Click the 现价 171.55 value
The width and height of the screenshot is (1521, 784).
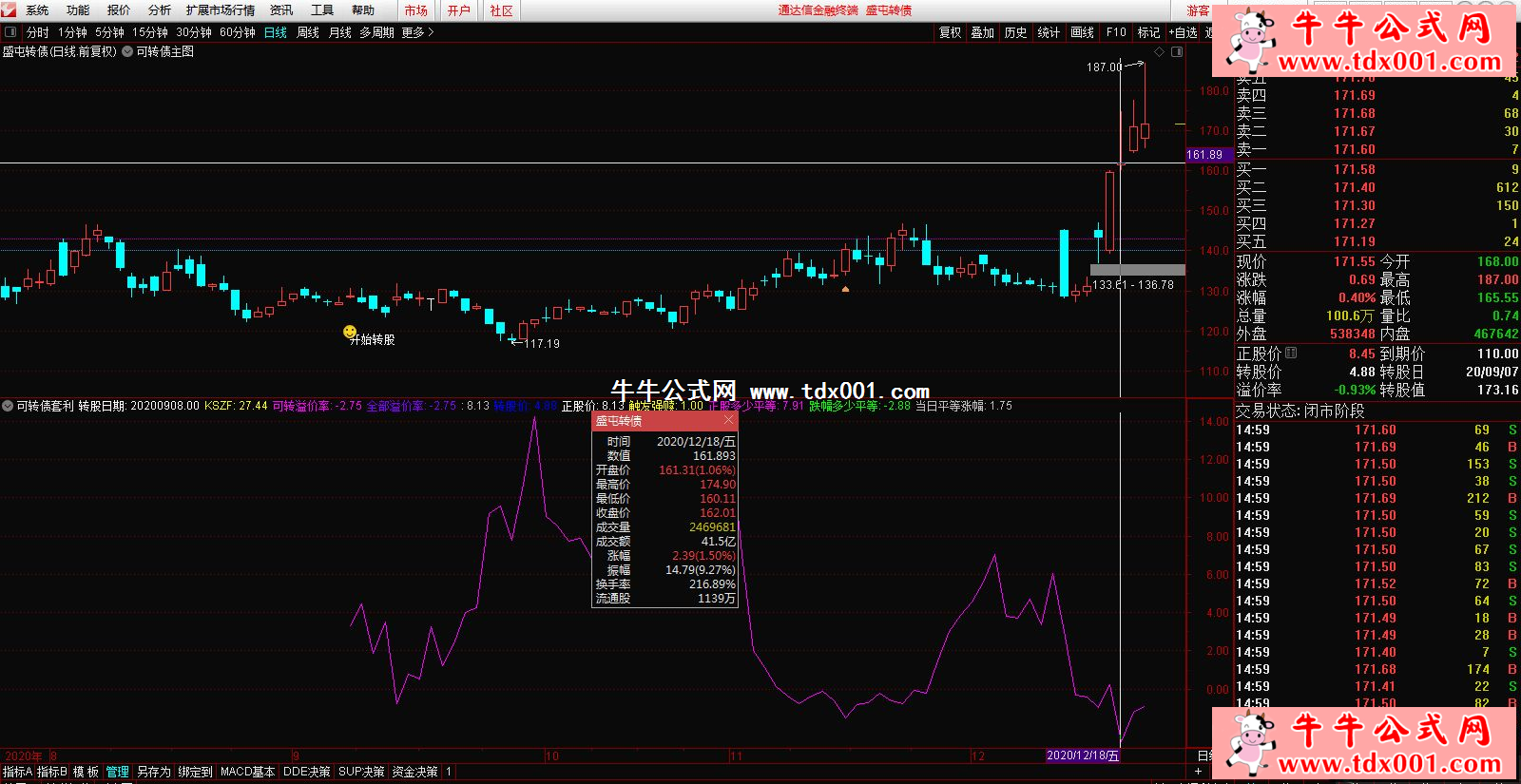1355,261
